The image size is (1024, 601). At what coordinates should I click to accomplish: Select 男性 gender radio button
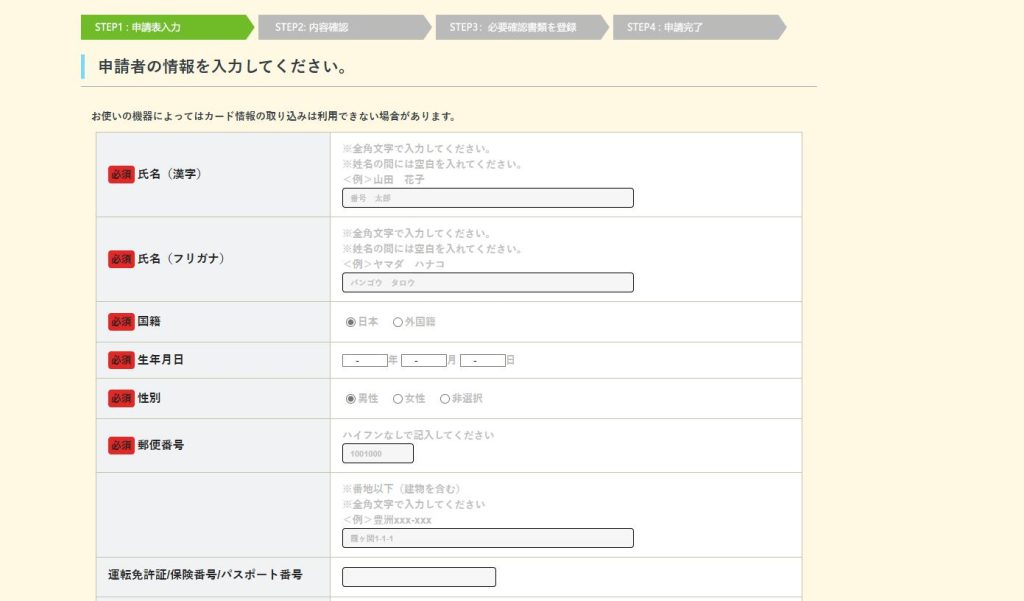351,398
